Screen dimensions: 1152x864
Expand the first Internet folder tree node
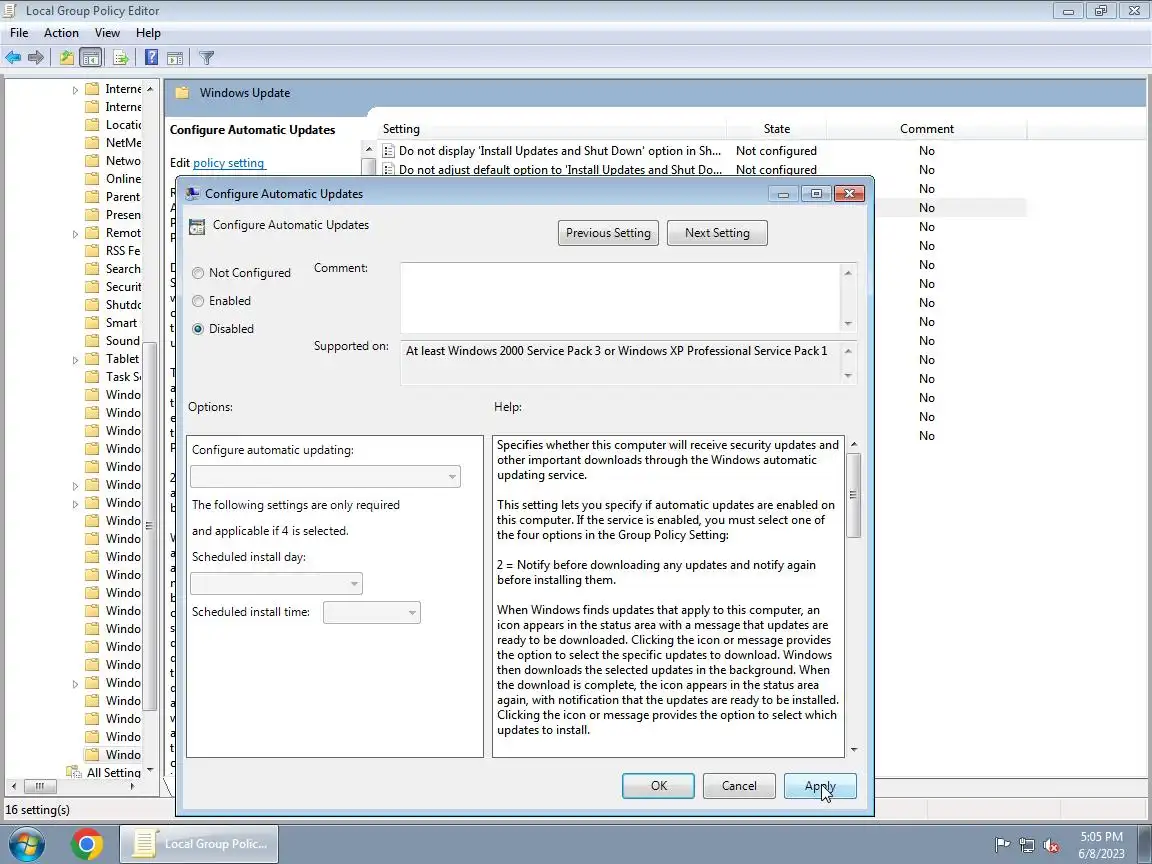tap(75, 90)
